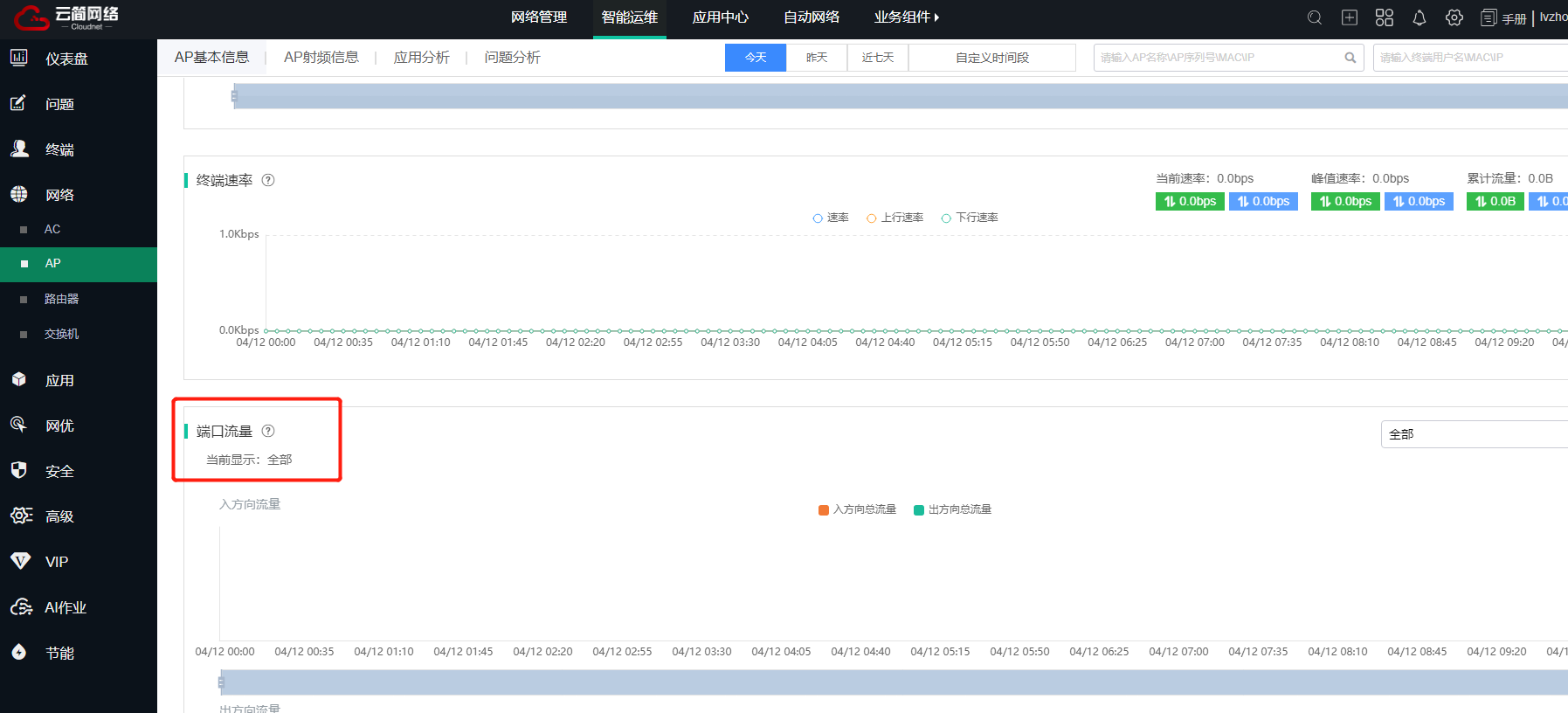Image resolution: width=1568 pixels, height=713 pixels.
Task: Open the settings gear icon in header
Action: click(1454, 17)
